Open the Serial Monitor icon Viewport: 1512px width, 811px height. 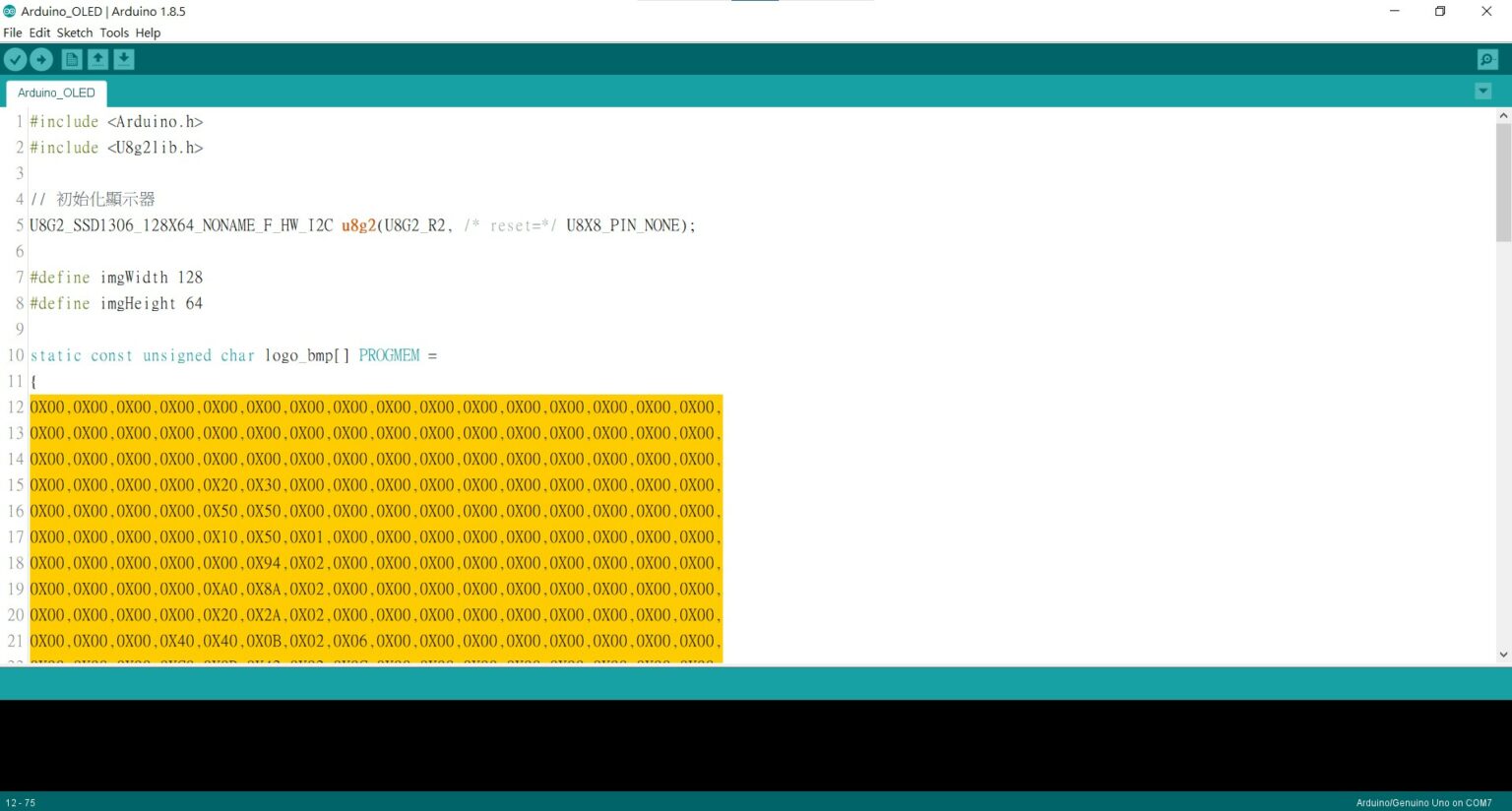point(1487,60)
